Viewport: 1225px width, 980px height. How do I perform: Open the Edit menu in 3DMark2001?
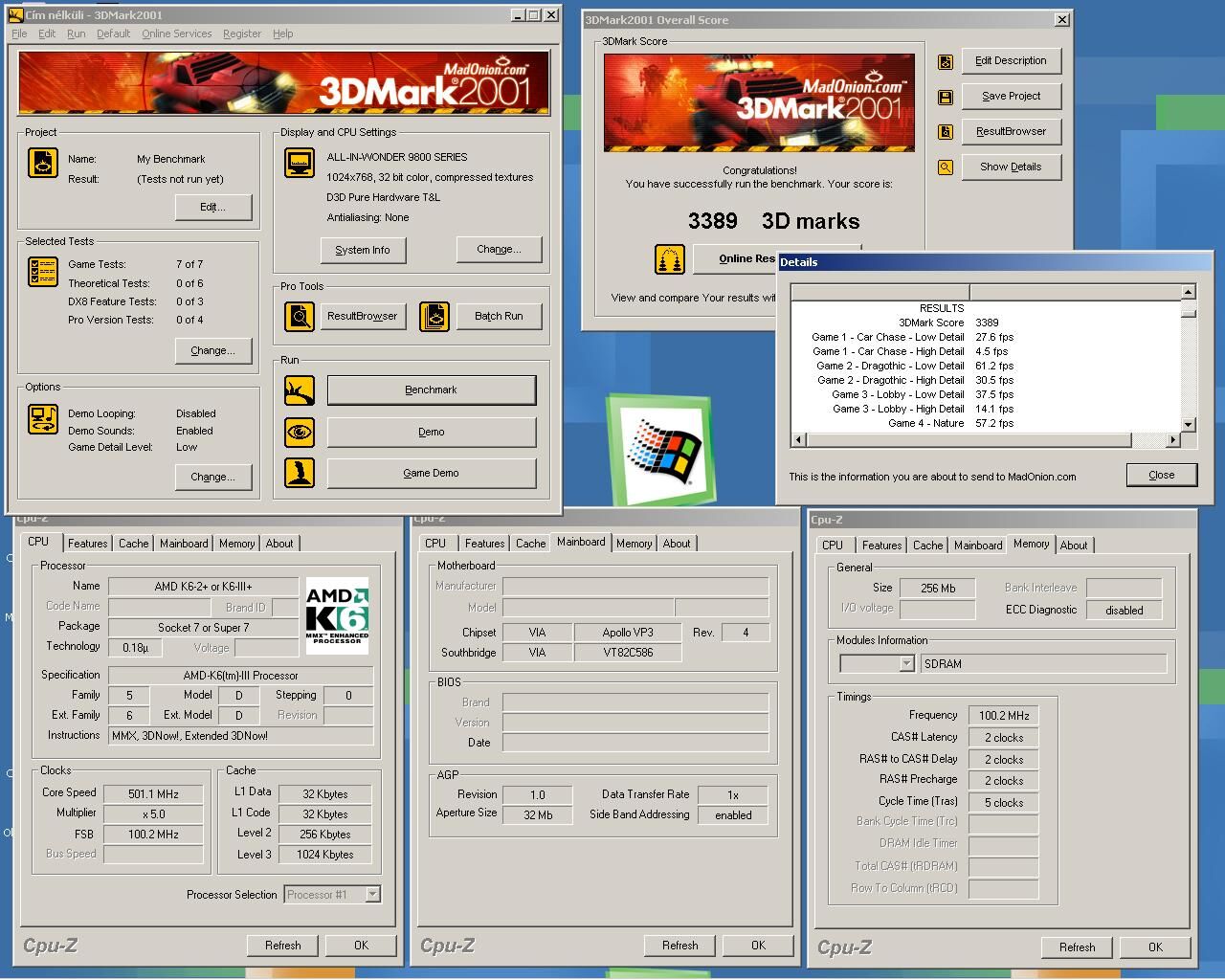pyautogui.click(x=47, y=33)
